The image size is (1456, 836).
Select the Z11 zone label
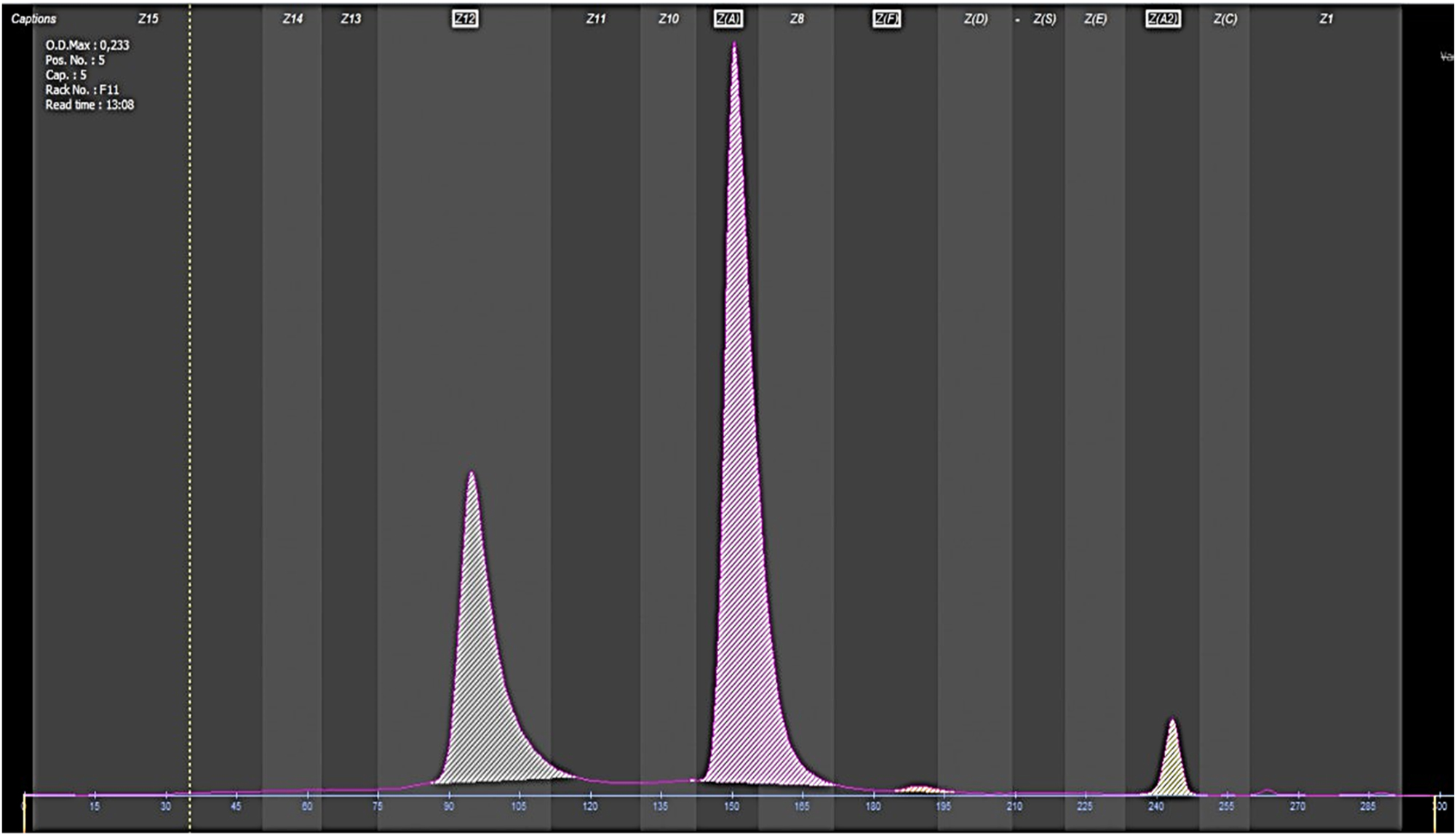pos(596,19)
